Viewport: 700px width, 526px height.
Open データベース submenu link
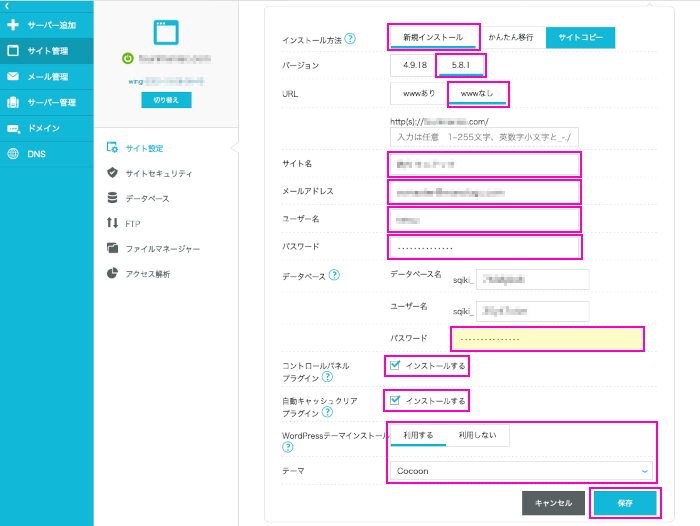147,198
